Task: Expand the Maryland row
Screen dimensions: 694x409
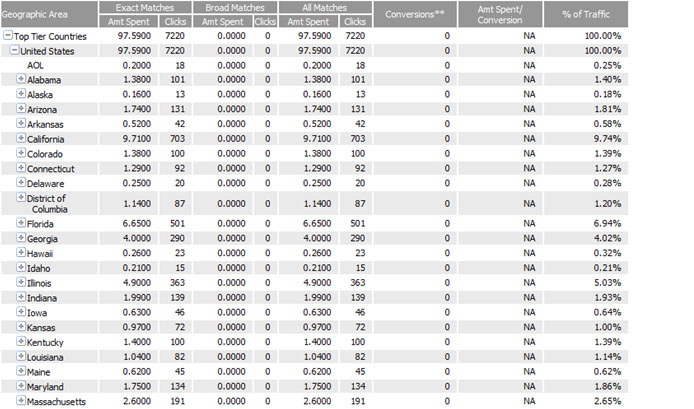Action: (21, 386)
